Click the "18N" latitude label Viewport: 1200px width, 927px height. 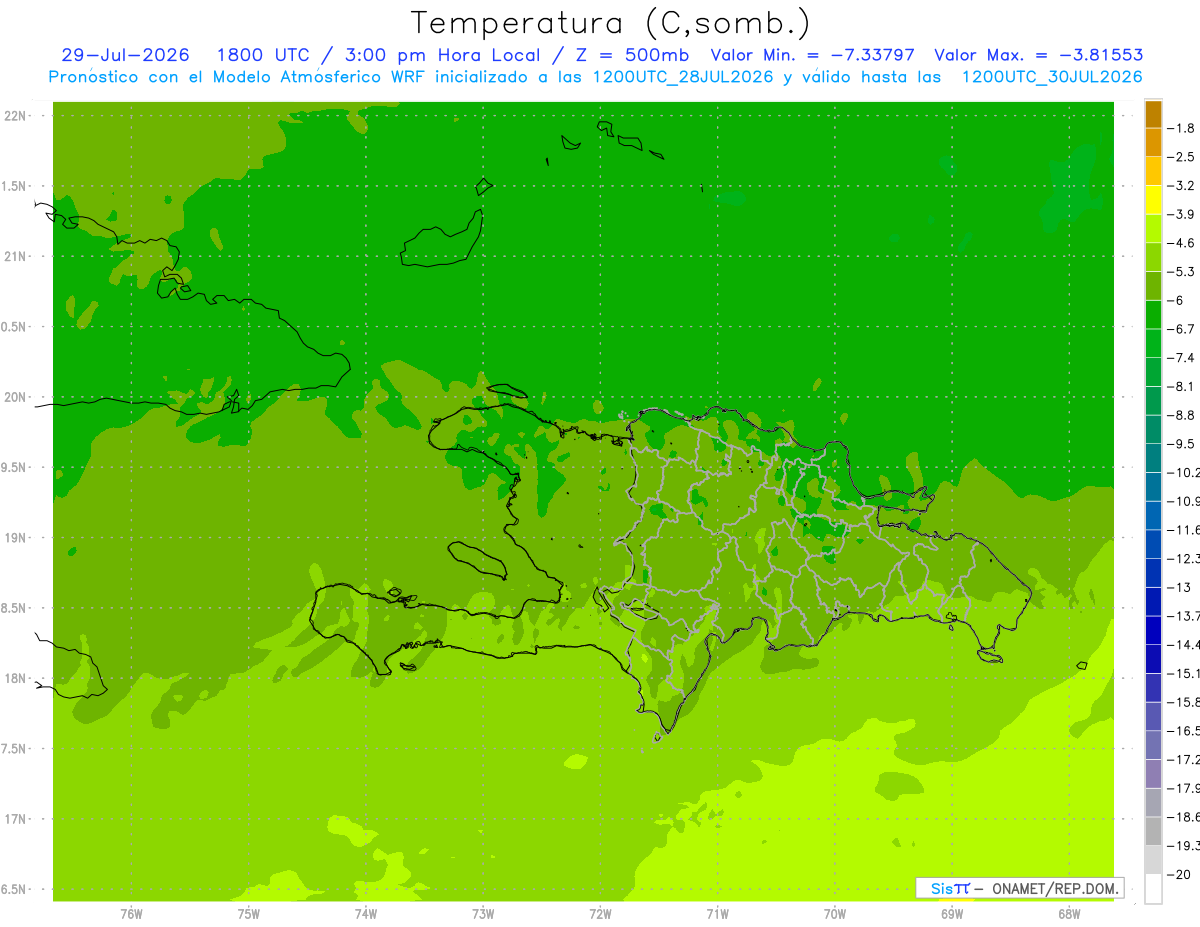(16, 678)
